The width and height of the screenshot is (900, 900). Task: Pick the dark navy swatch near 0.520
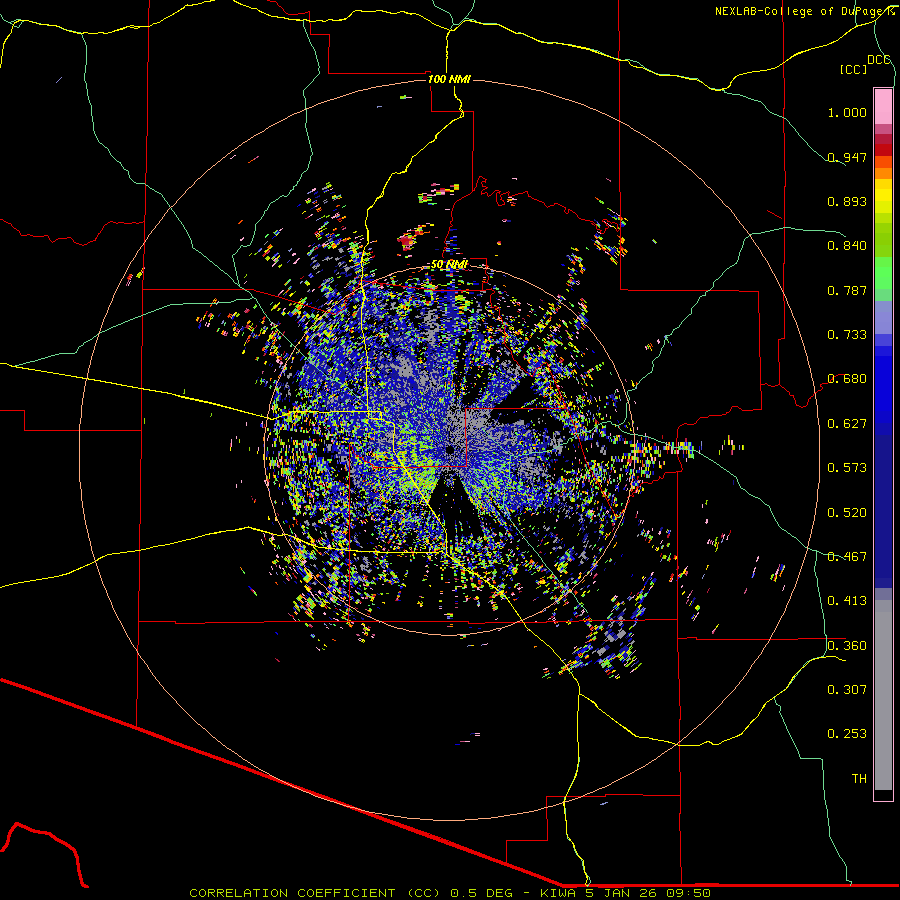(x=883, y=511)
